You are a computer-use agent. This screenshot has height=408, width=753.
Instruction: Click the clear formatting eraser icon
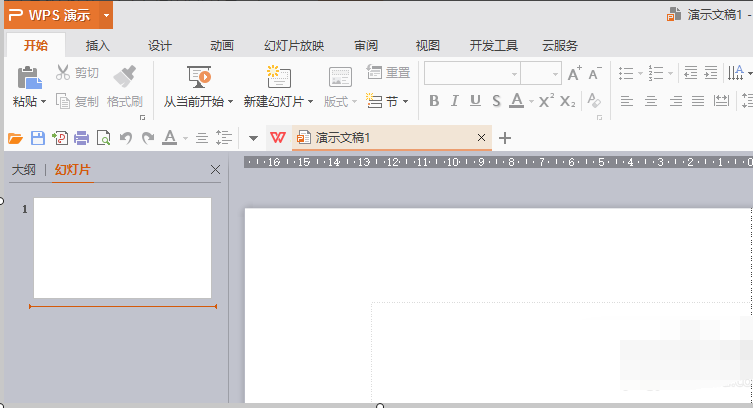594,101
